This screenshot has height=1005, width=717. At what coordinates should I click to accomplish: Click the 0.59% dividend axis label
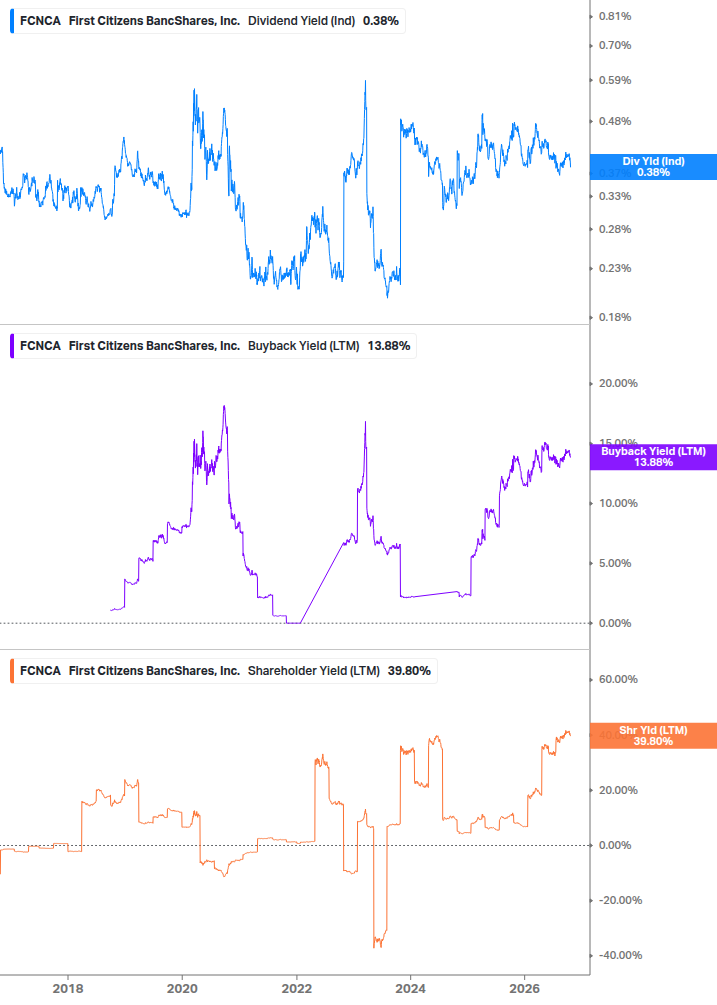click(x=615, y=80)
